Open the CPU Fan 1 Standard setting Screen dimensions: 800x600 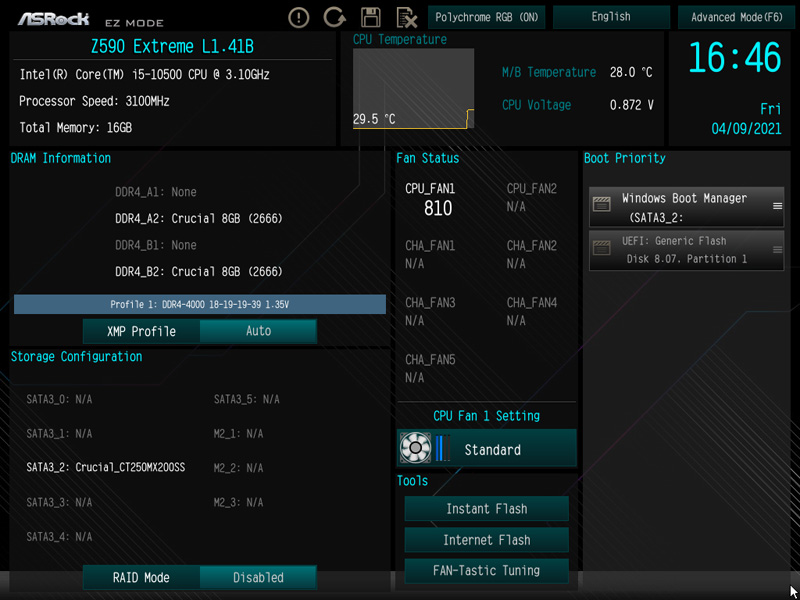(487, 448)
